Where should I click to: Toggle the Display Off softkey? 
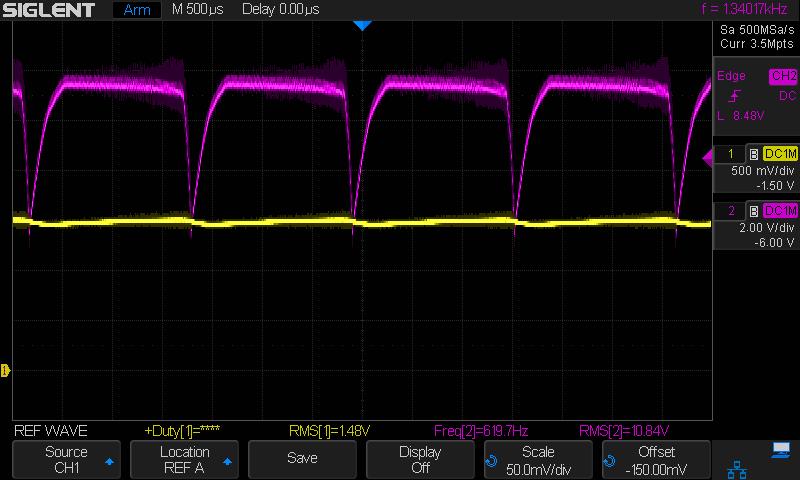[420, 460]
